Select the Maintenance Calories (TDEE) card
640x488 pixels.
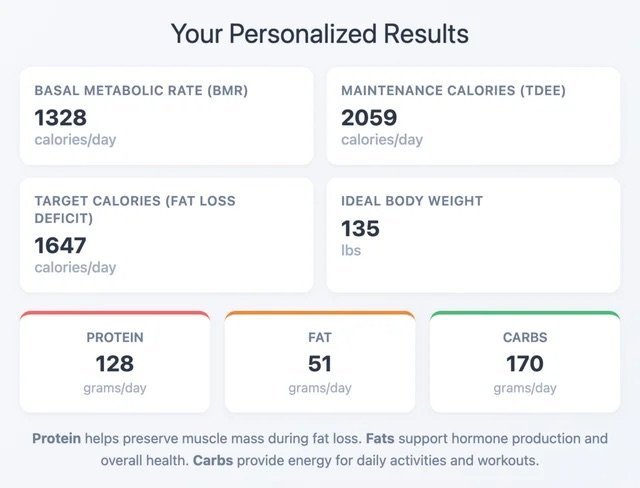473,116
